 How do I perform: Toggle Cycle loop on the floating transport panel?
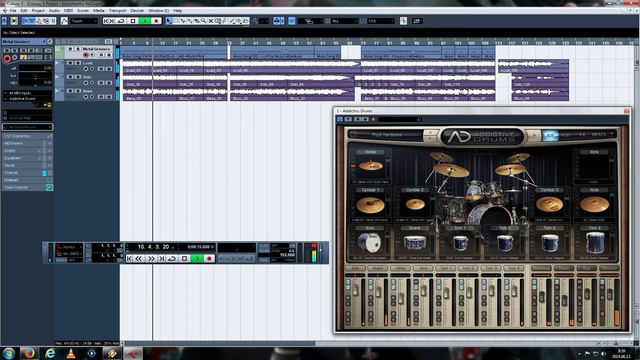pos(172,258)
